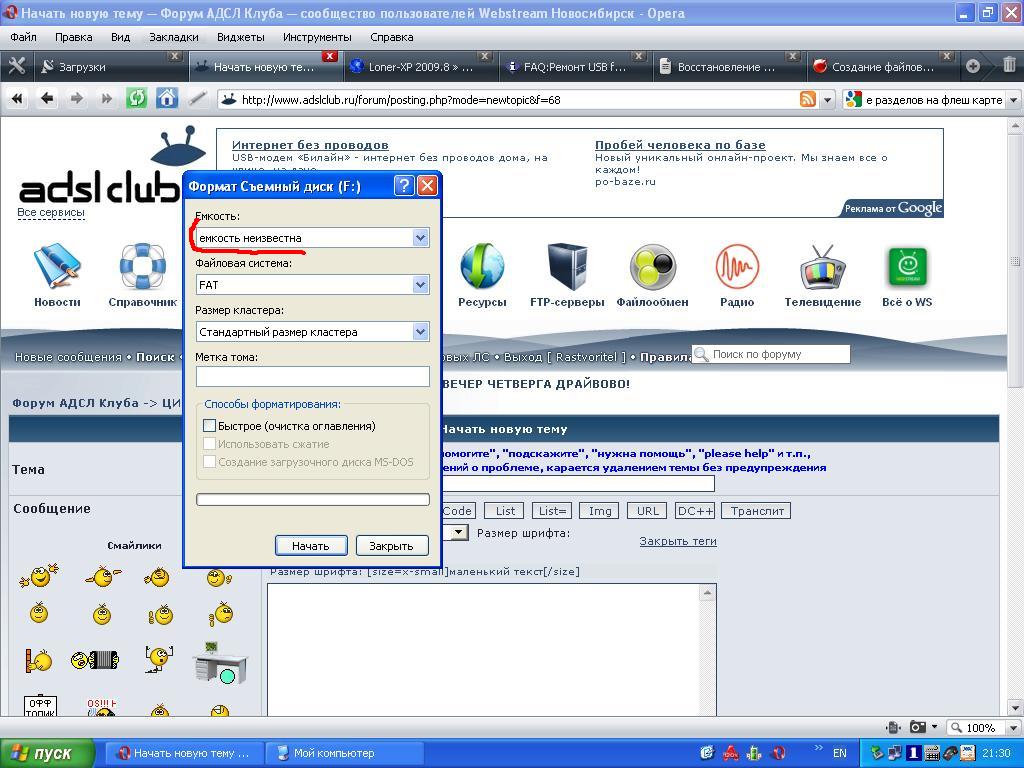
Task: Click the Home button in navigation toolbar
Action: 167,98
